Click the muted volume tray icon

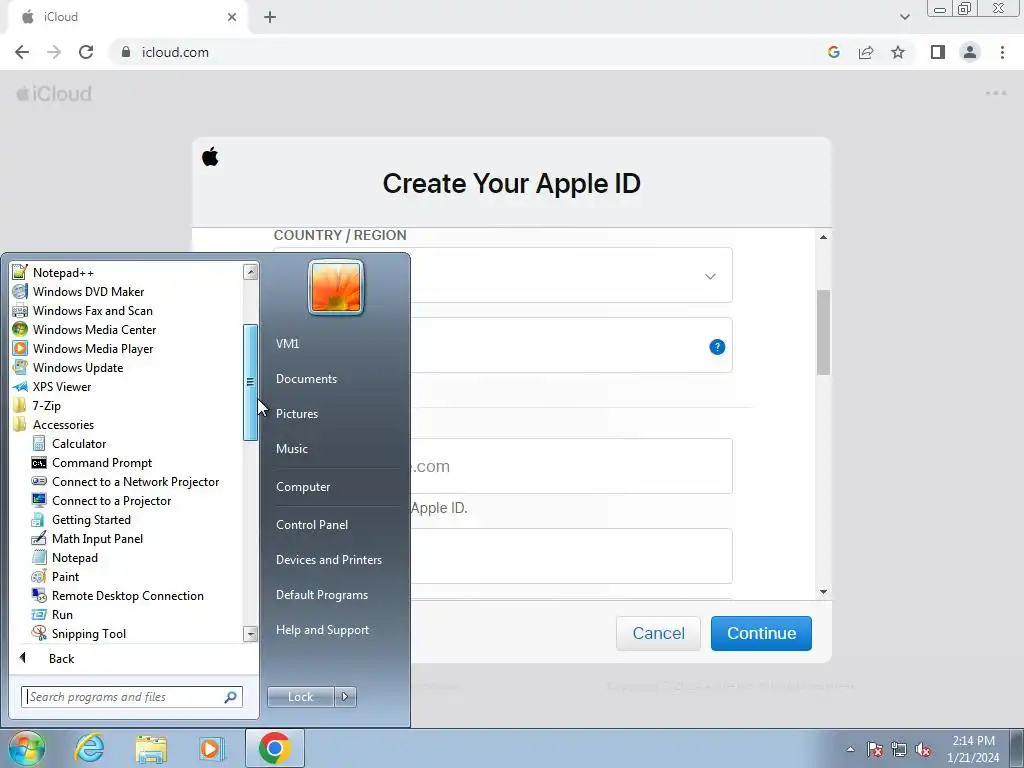click(x=923, y=749)
